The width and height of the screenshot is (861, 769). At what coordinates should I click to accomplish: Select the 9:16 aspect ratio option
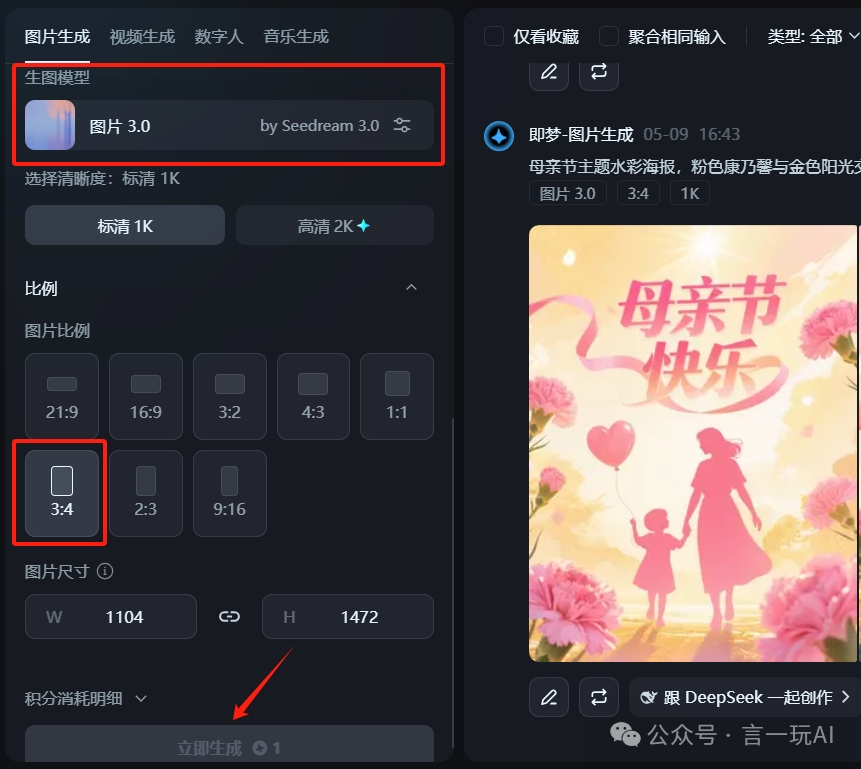click(x=230, y=493)
